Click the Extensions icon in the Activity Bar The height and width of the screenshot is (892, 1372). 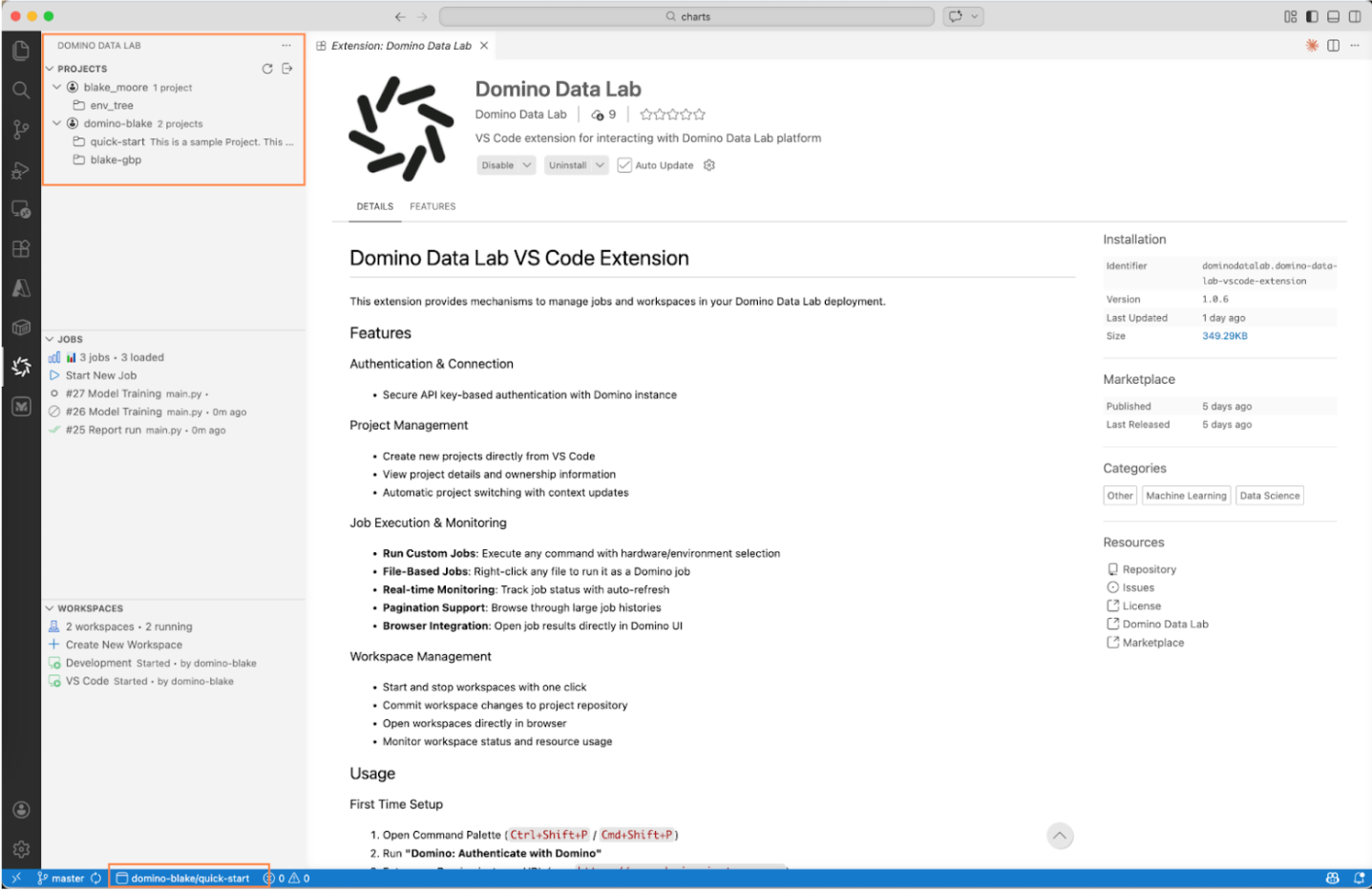21,248
